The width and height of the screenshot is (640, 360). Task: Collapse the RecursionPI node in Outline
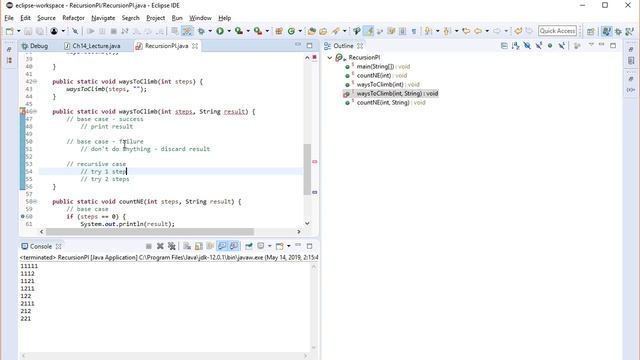[x=330, y=58]
